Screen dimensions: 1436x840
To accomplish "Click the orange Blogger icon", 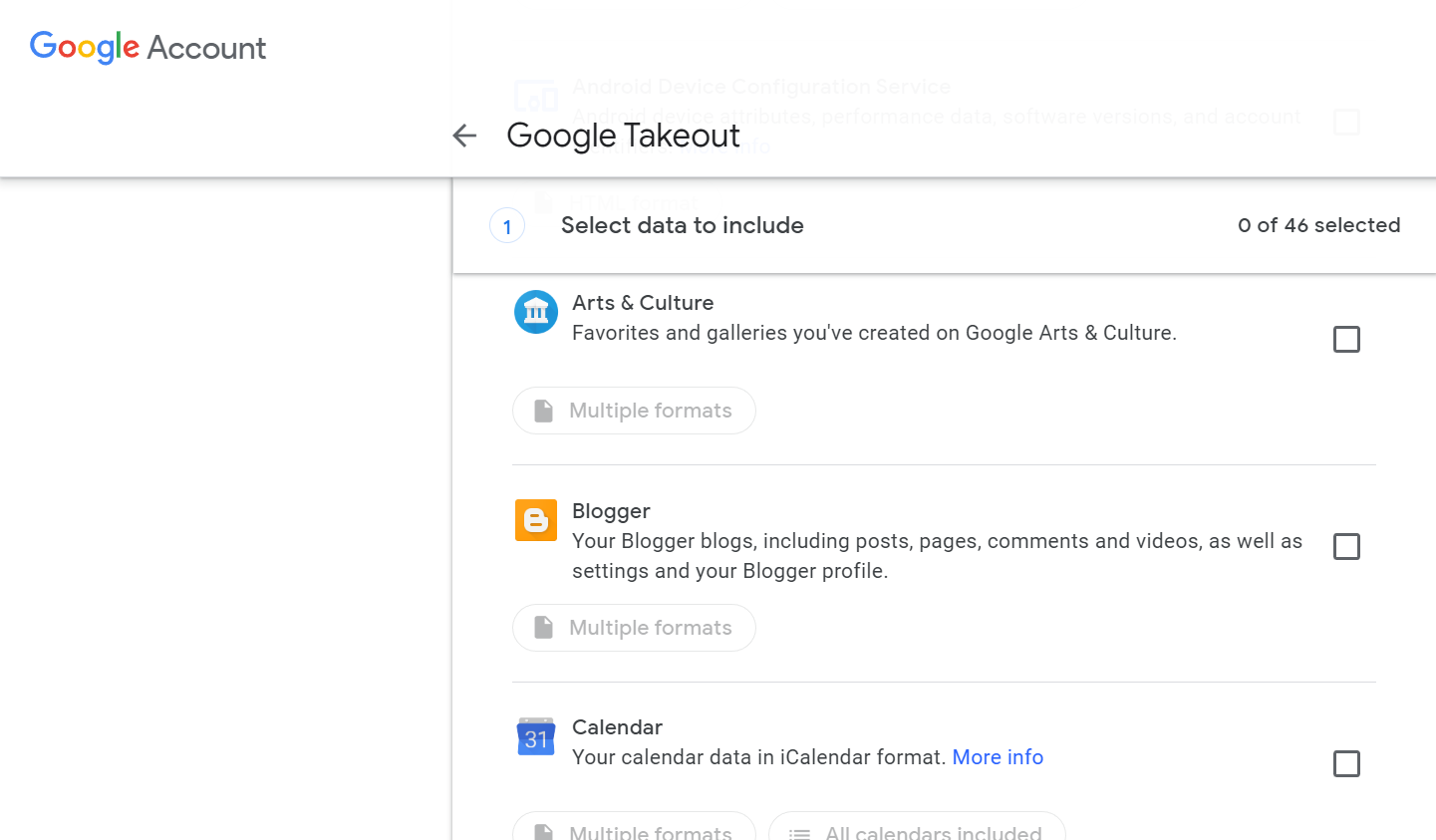I will (535, 520).
